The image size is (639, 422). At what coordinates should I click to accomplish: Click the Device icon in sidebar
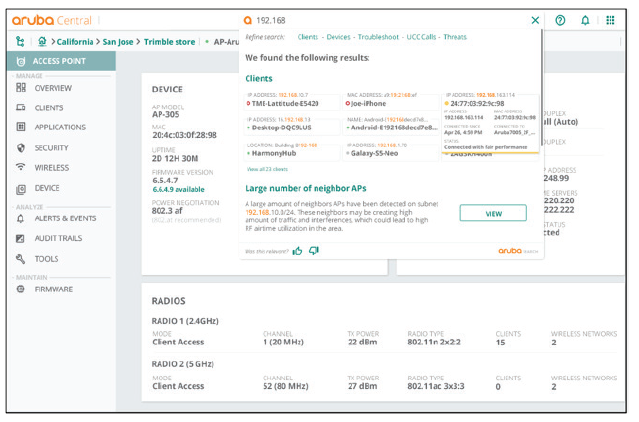point(21,189)
